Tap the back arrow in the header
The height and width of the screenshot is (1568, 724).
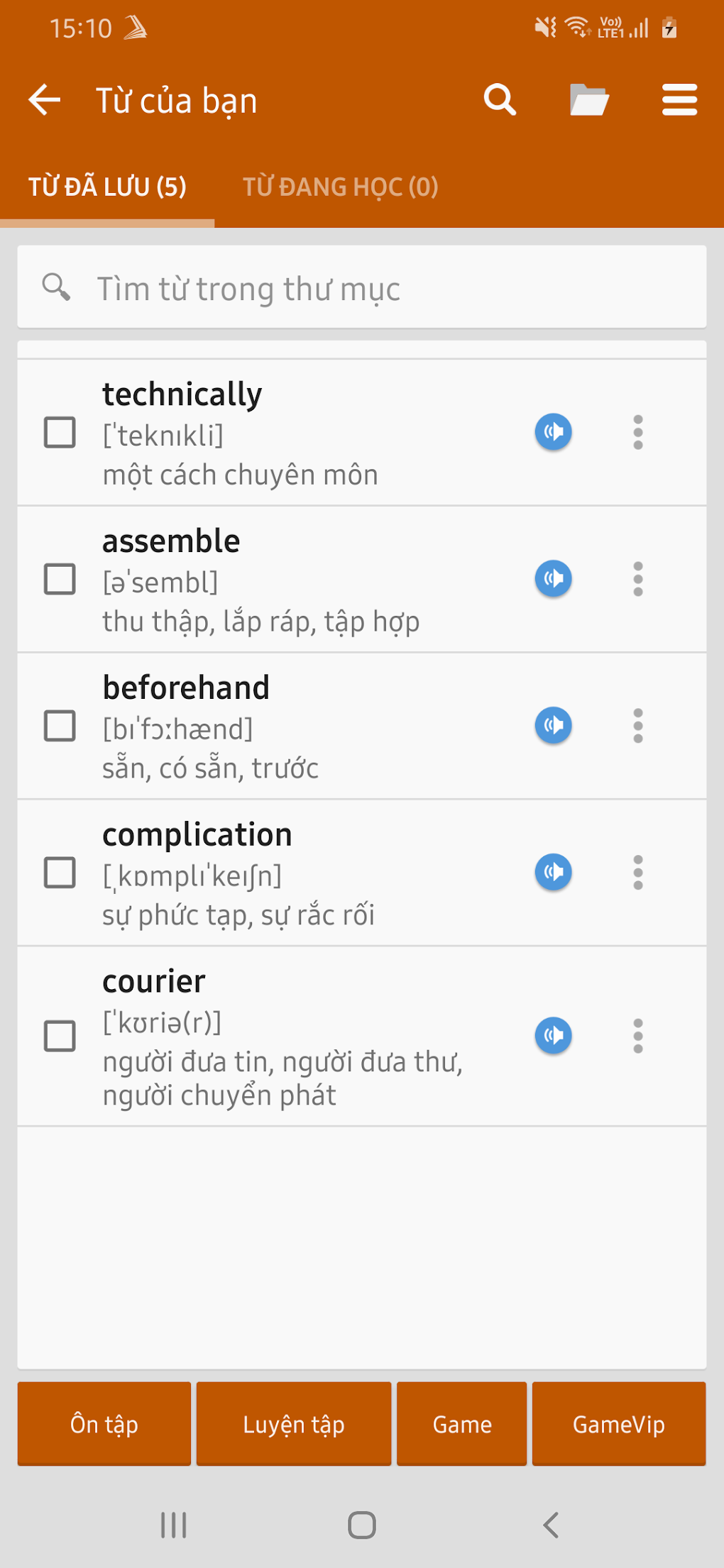(44, 99)
